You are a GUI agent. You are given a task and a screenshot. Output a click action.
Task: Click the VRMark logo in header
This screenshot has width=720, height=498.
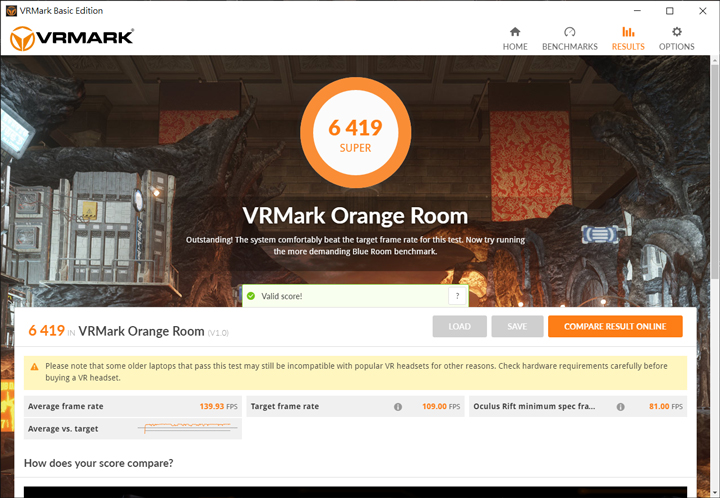point(72,38)
